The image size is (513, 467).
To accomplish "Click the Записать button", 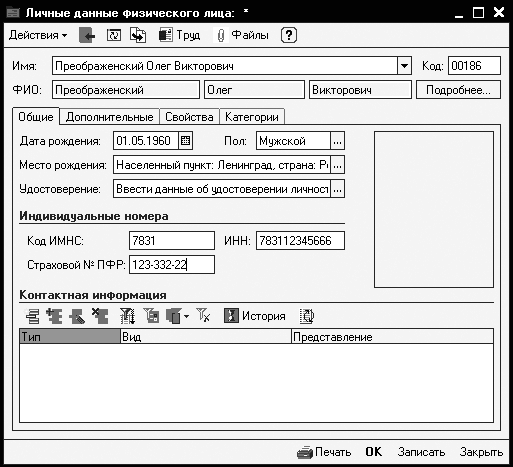I will click(421, 452).
